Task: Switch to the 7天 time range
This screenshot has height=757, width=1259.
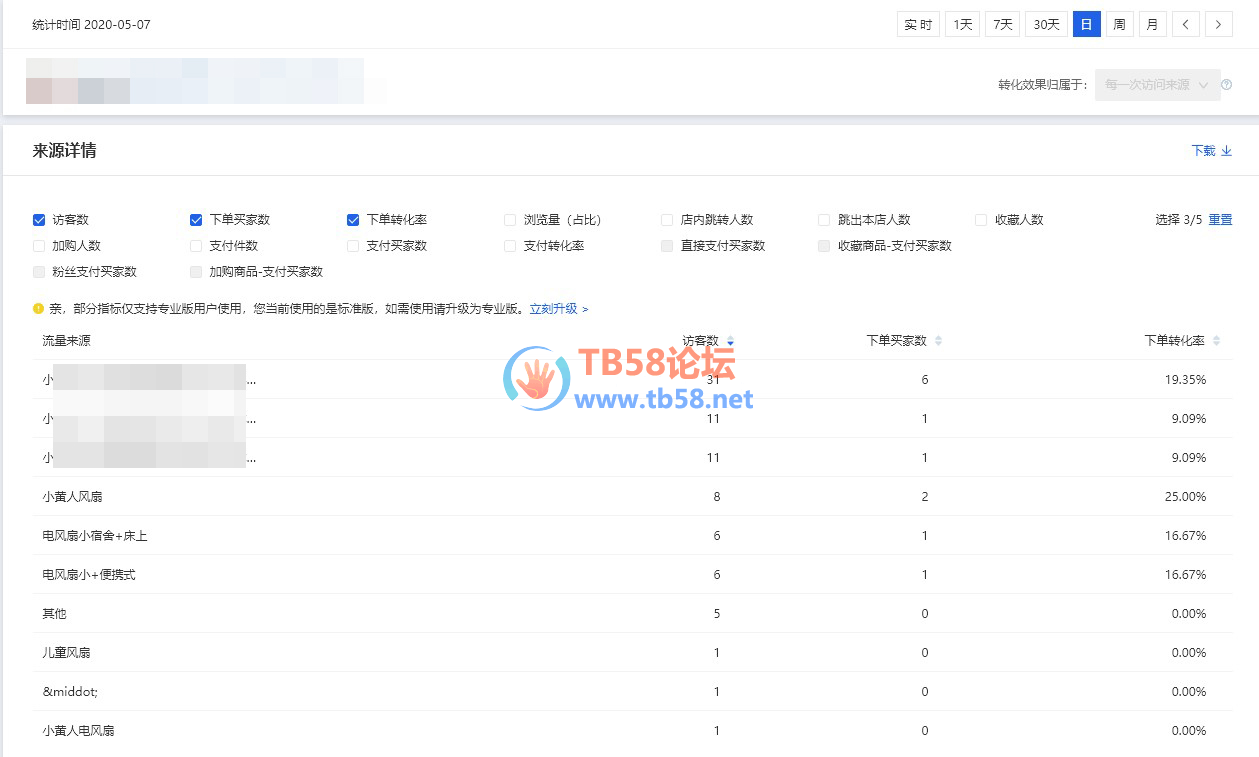Action: [1002, 25]
